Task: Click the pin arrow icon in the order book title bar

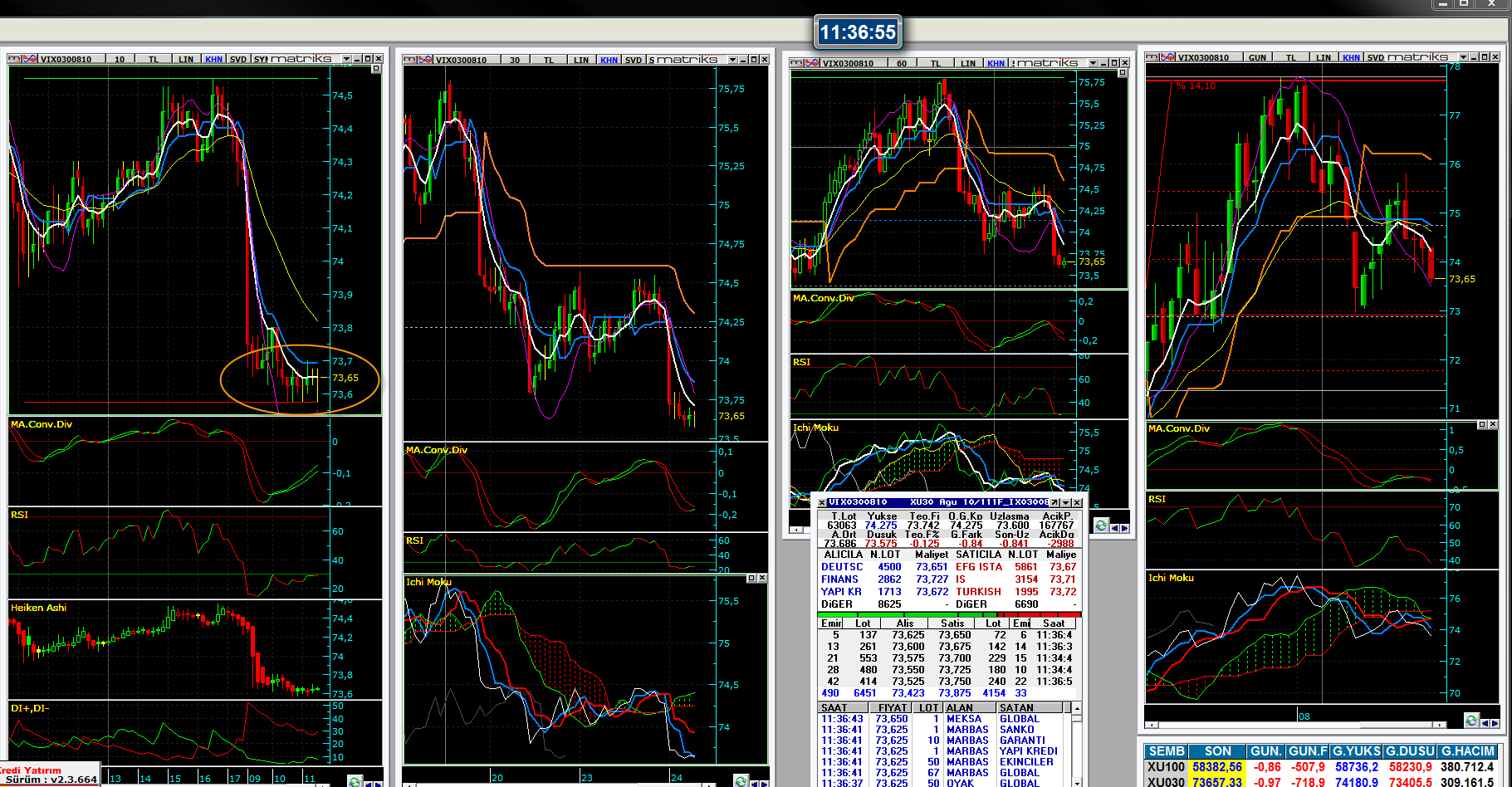Action: pyautogui.click(x=1054, y=502)
